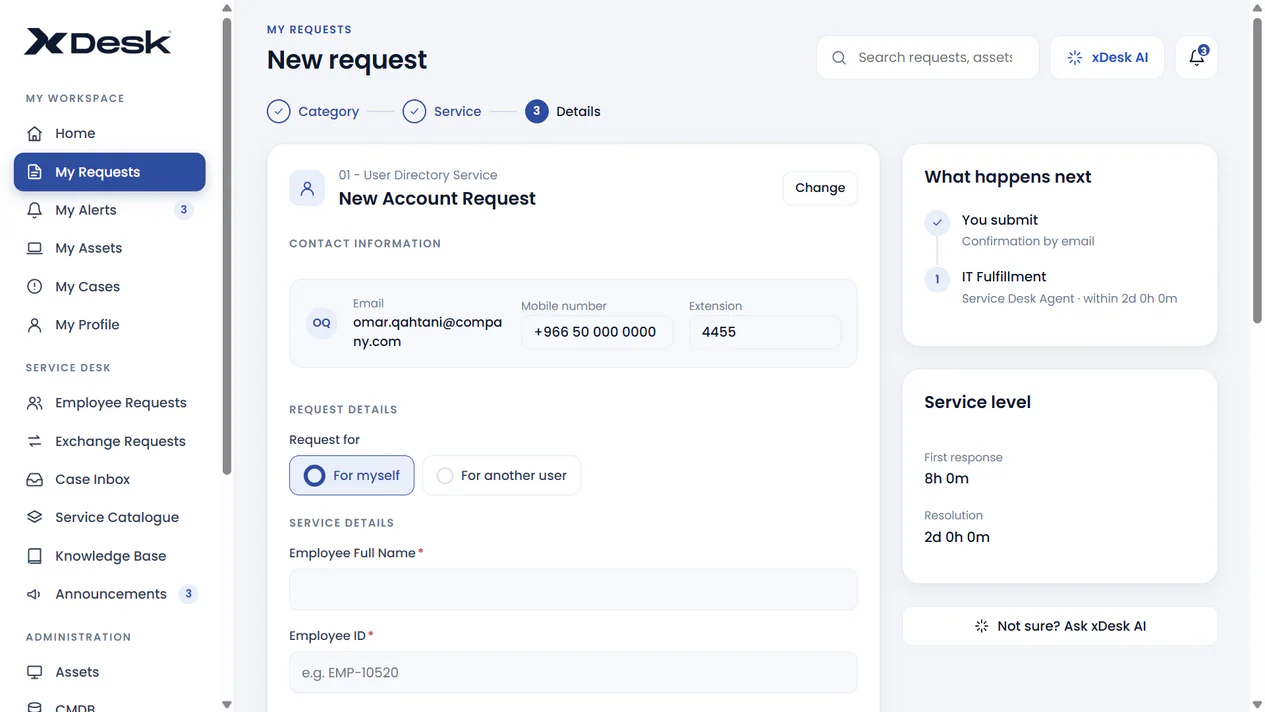
Task: Click the Announcements megaphone icon
Action: 35,594
